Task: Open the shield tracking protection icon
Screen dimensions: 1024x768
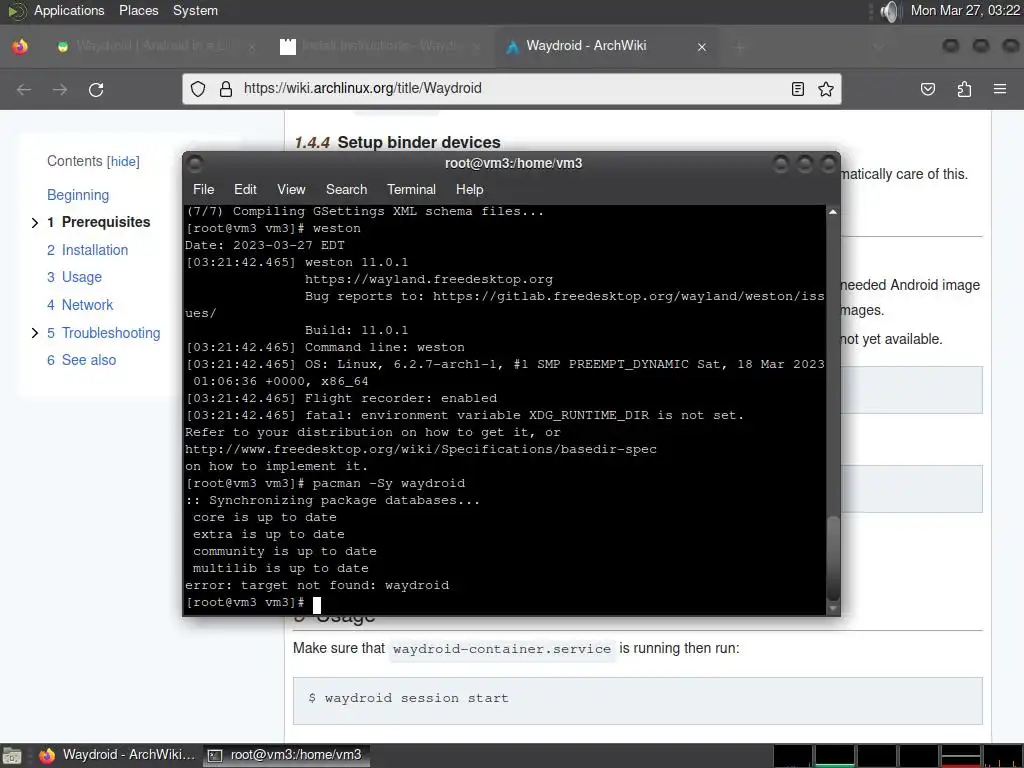Action: tap(198, 89)
